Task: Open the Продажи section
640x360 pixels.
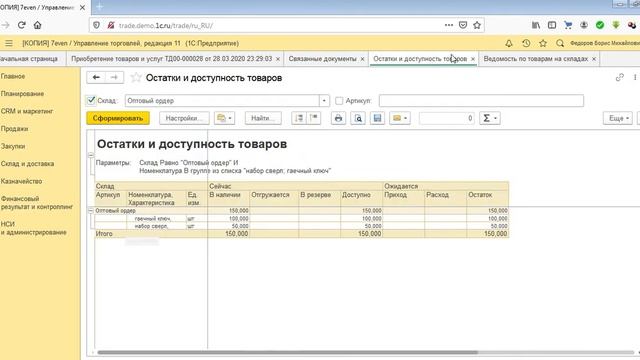Action: pos(14,129)
